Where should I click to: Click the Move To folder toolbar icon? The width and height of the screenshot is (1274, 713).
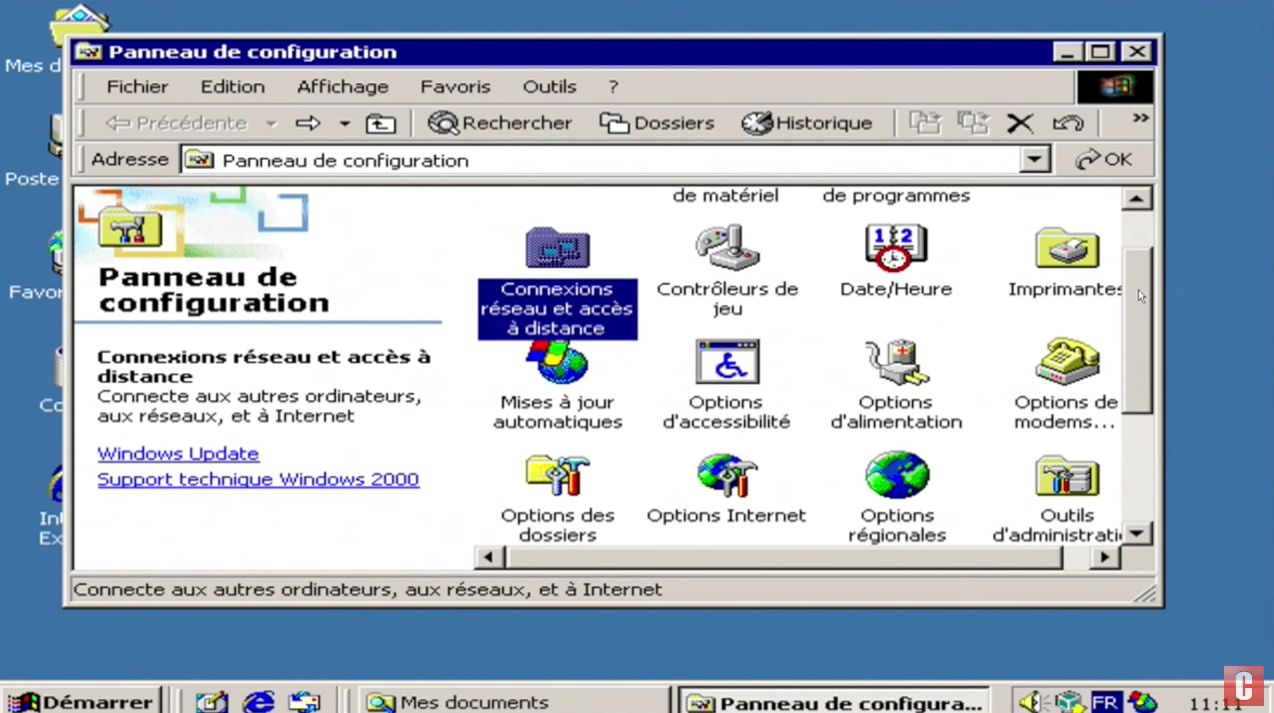[x=925, y=123]
